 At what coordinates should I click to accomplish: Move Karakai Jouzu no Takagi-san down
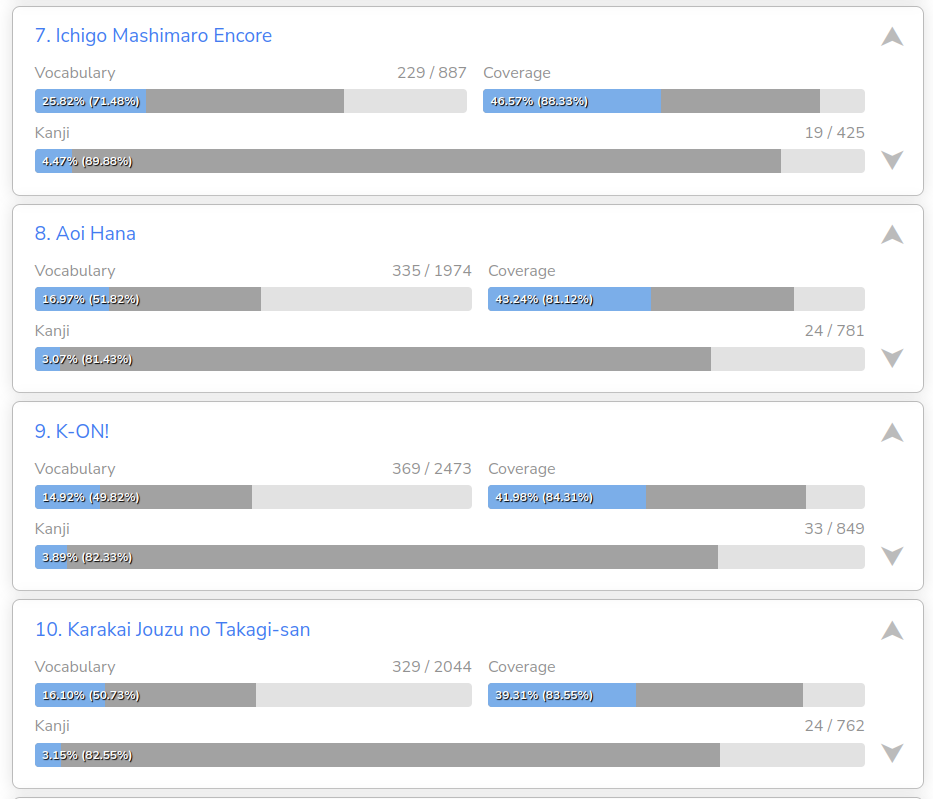point(892,754)
